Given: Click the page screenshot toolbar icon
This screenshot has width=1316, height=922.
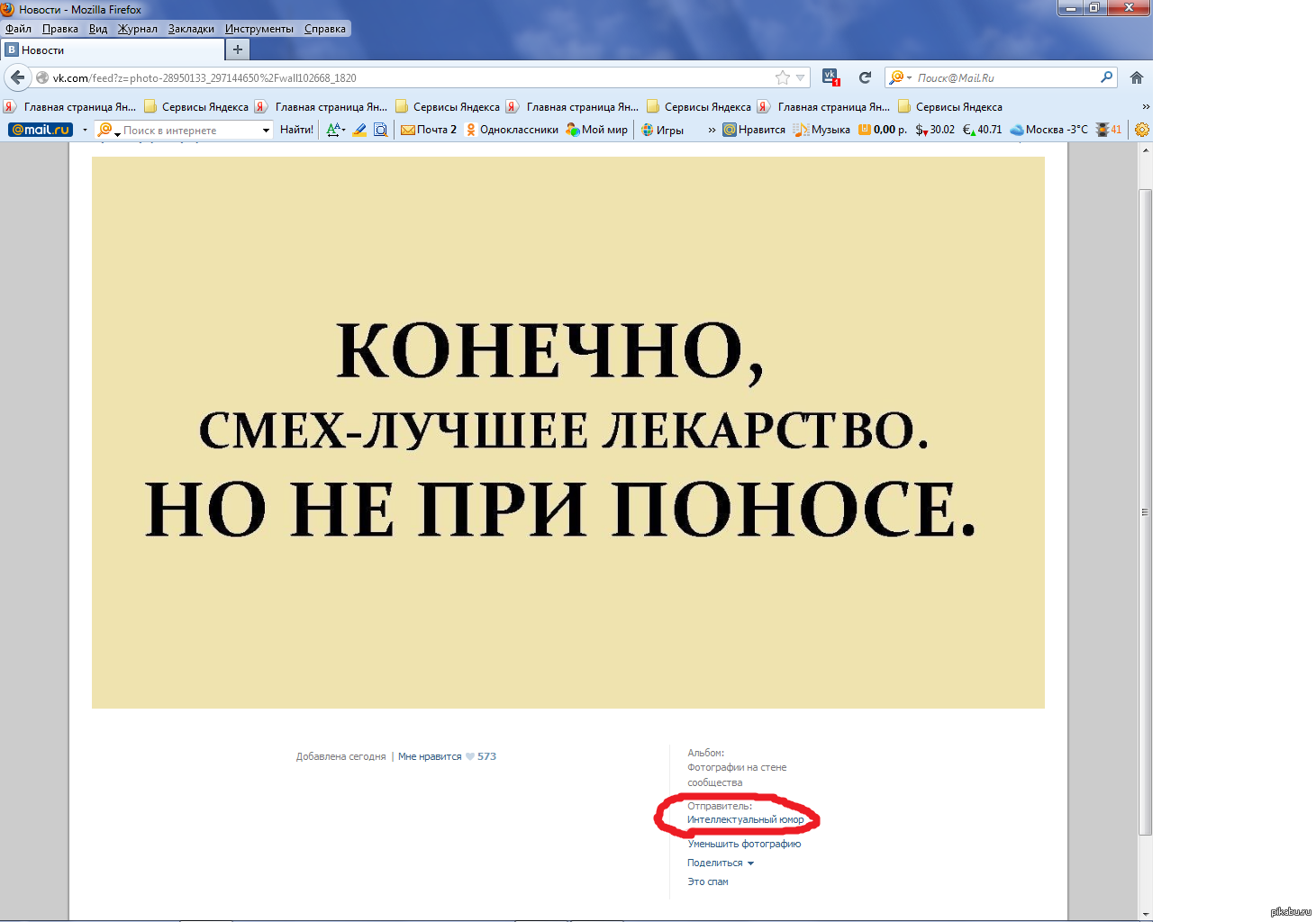Looking at the screenshot, I should click(x=381, y=130).
